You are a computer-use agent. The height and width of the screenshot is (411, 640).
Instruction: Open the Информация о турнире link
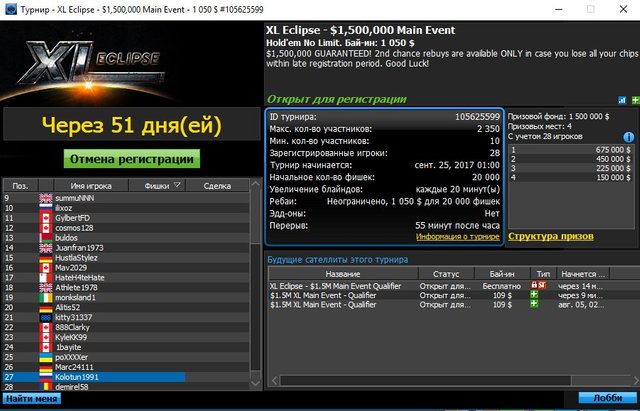pyautogui.click(x=458, y=237)
